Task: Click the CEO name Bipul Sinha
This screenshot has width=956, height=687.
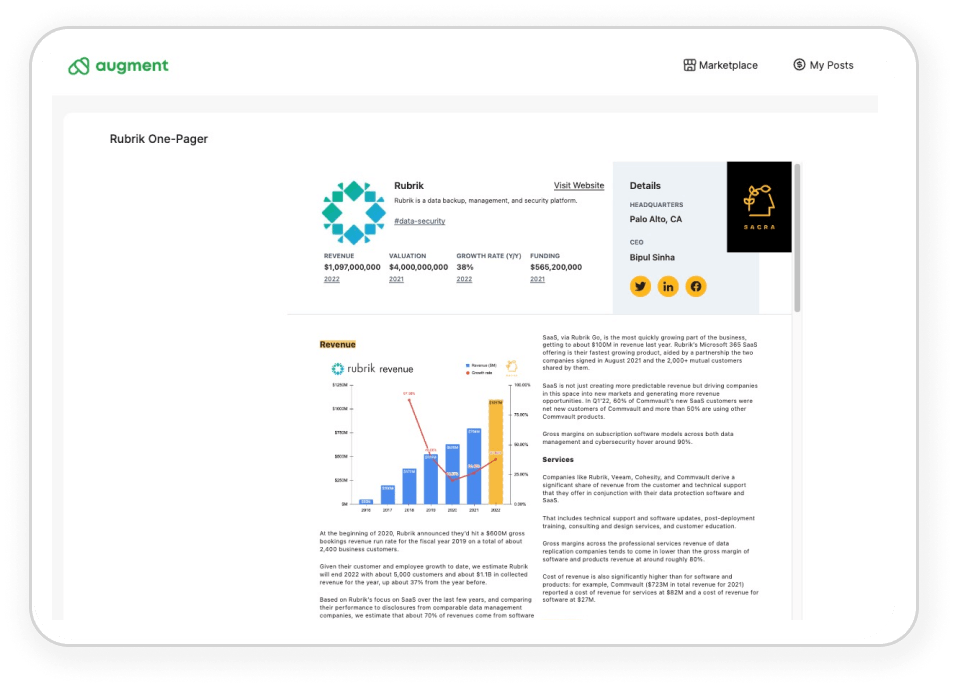Action: coord(652,257)
